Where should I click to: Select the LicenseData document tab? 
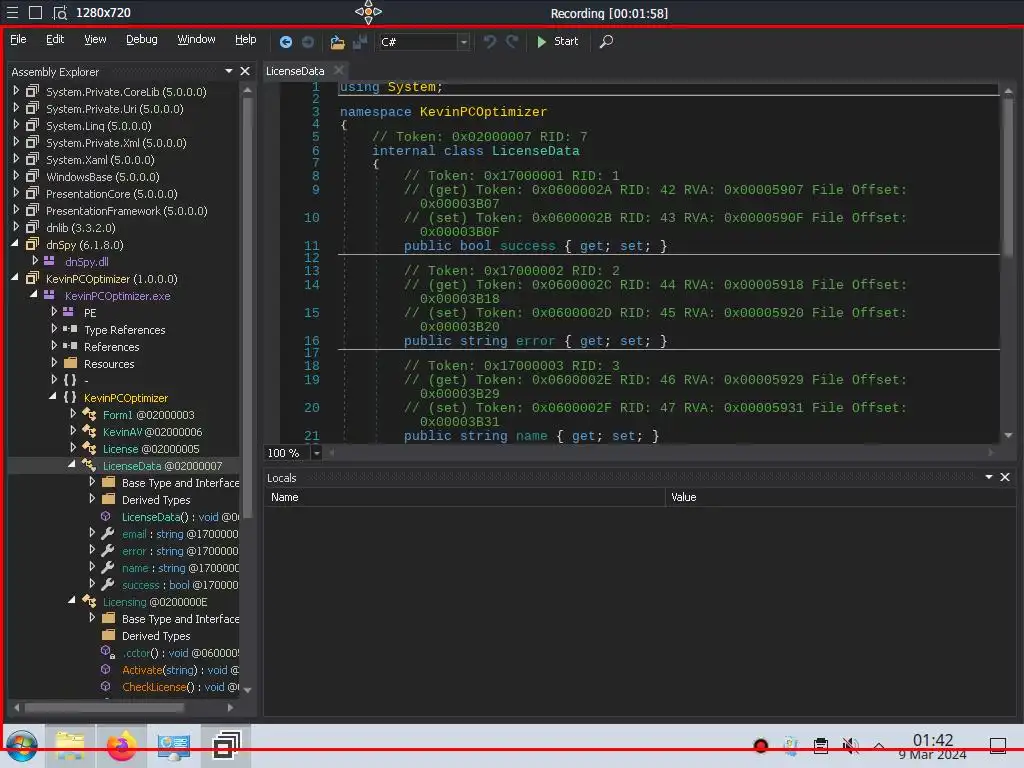[x=295, y=71]
